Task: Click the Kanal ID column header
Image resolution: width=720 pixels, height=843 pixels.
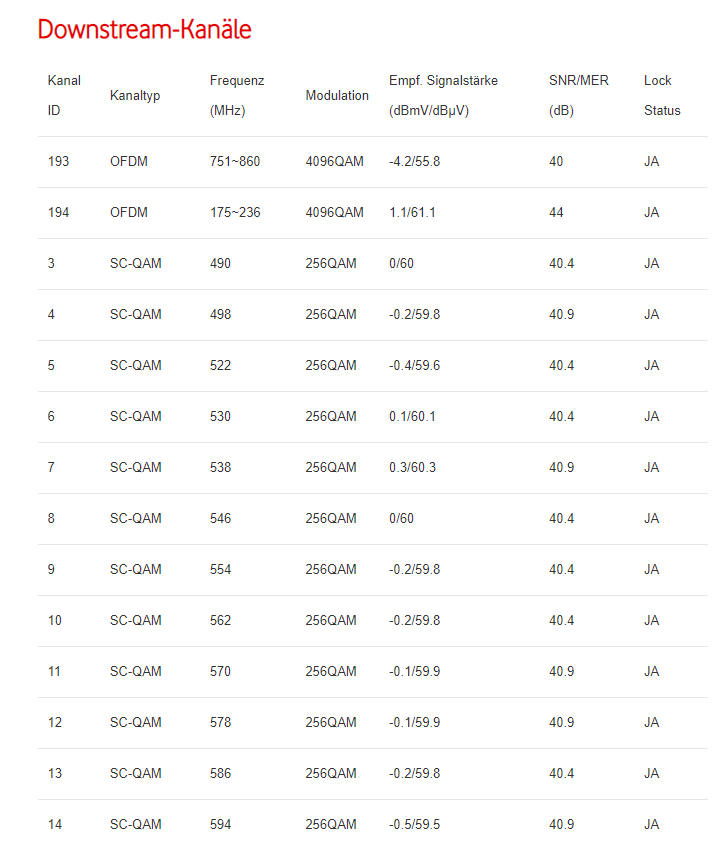Action: (64, 95)
